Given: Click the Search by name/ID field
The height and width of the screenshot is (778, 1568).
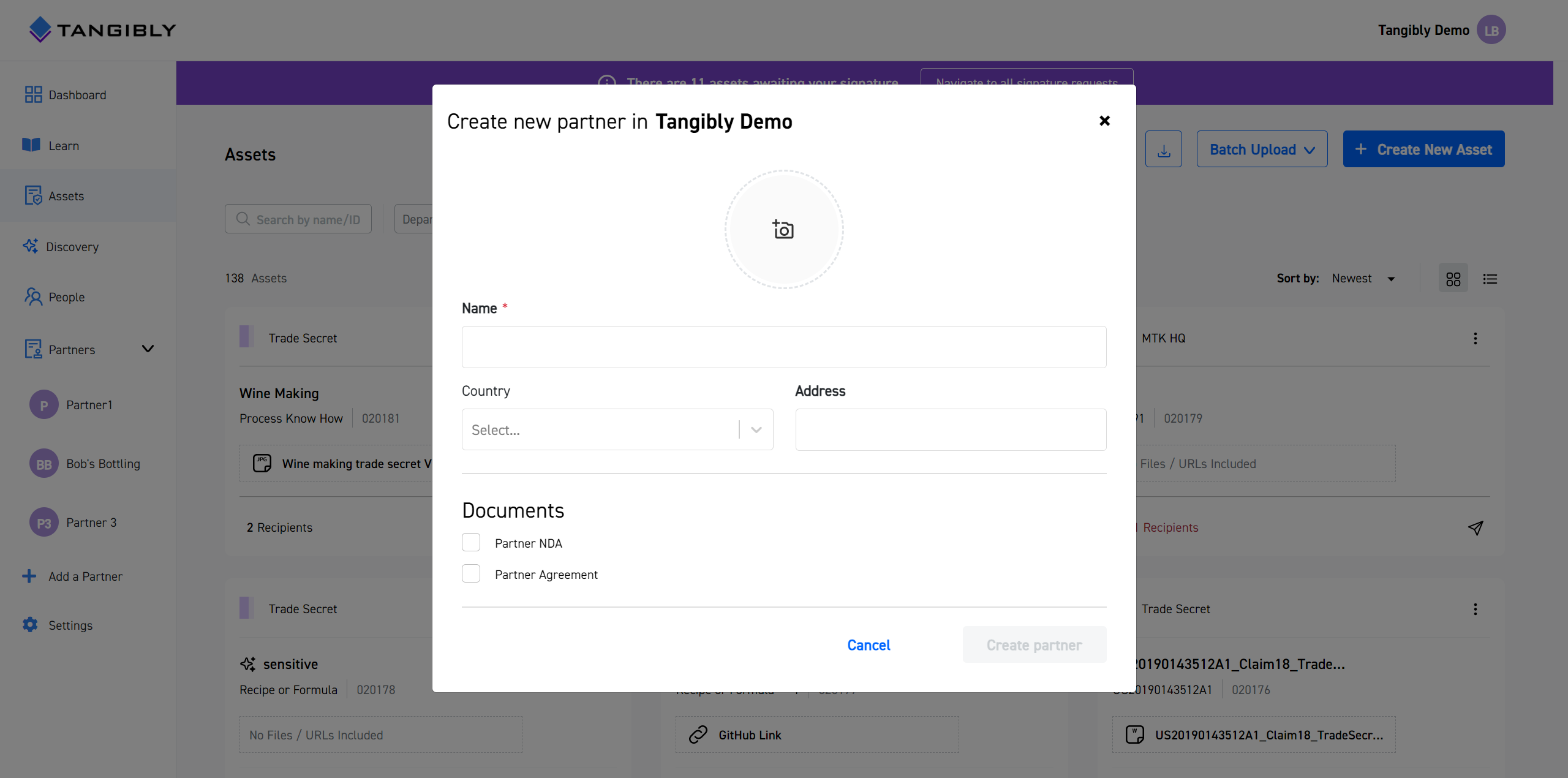Looking at the screenshot, I should click(x=298, y=219).
